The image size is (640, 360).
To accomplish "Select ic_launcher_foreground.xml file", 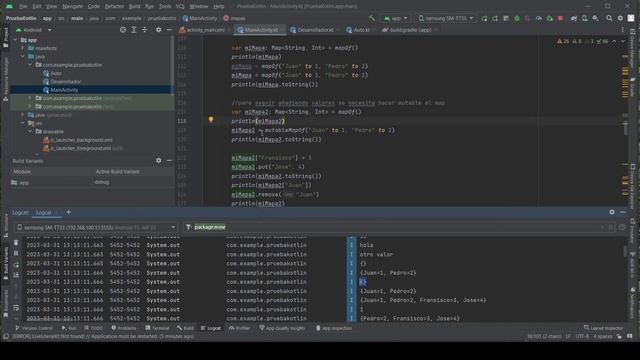I will [81, 148].
